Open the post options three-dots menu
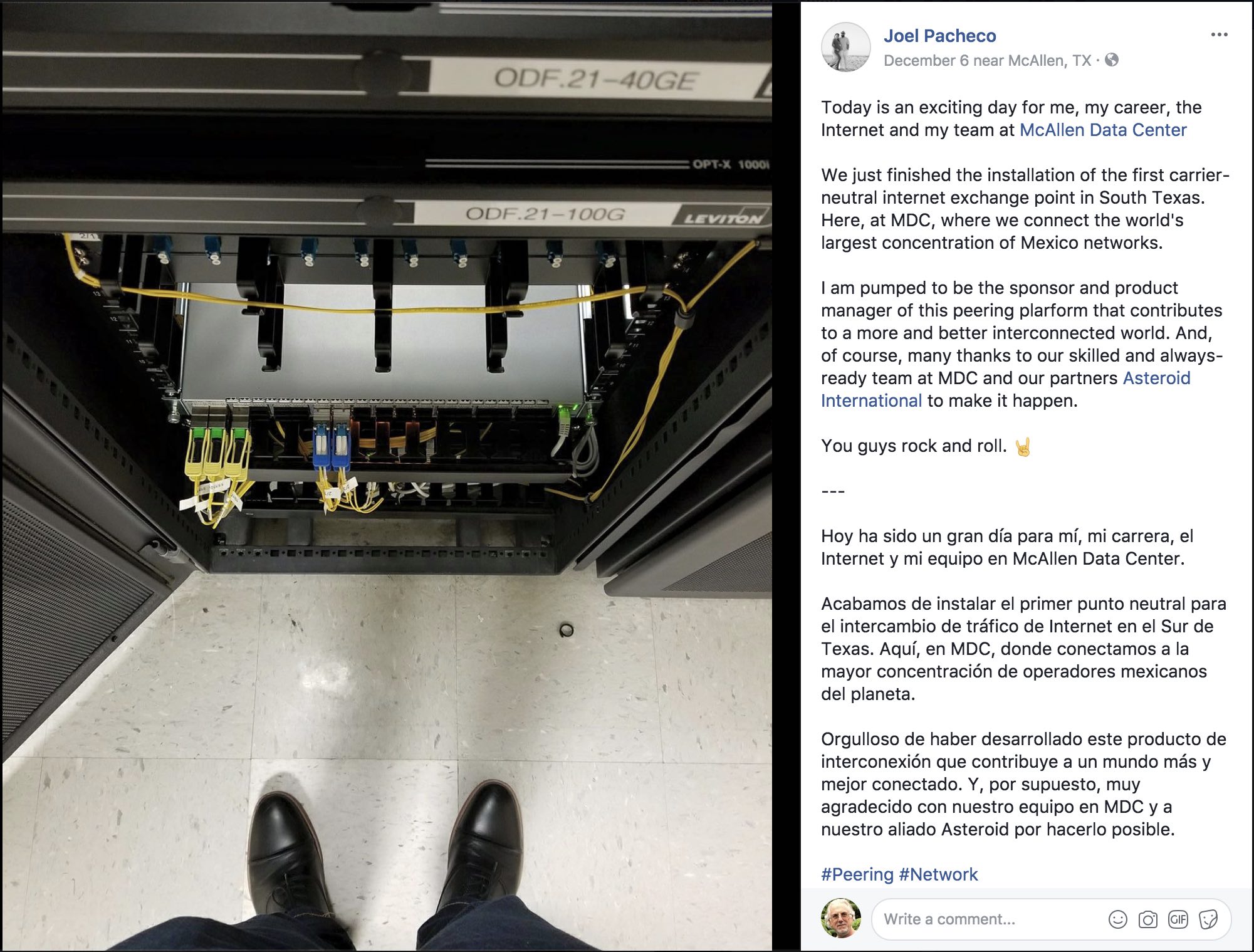Image resolution: width=1254 pixels, height=952 pixels. [x=1219, y=34]
